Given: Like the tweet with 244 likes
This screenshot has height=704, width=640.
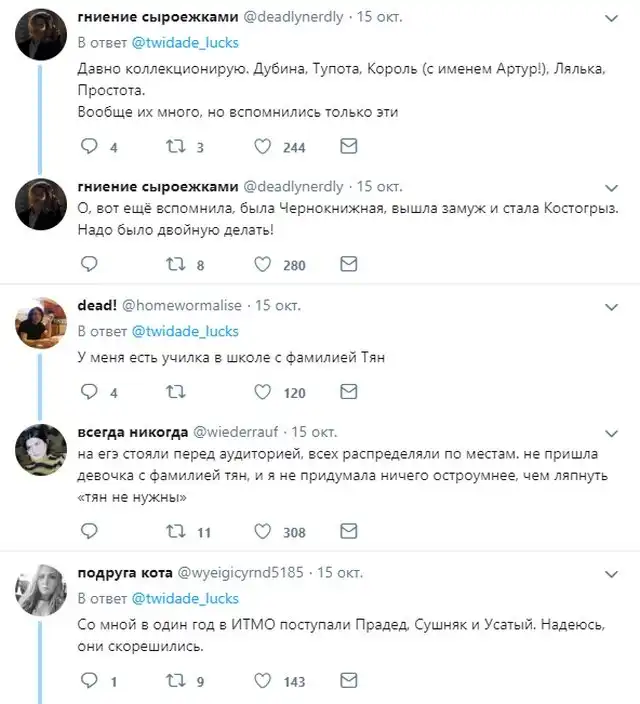Looking at the screenshot, I should (x=263, y=147).
